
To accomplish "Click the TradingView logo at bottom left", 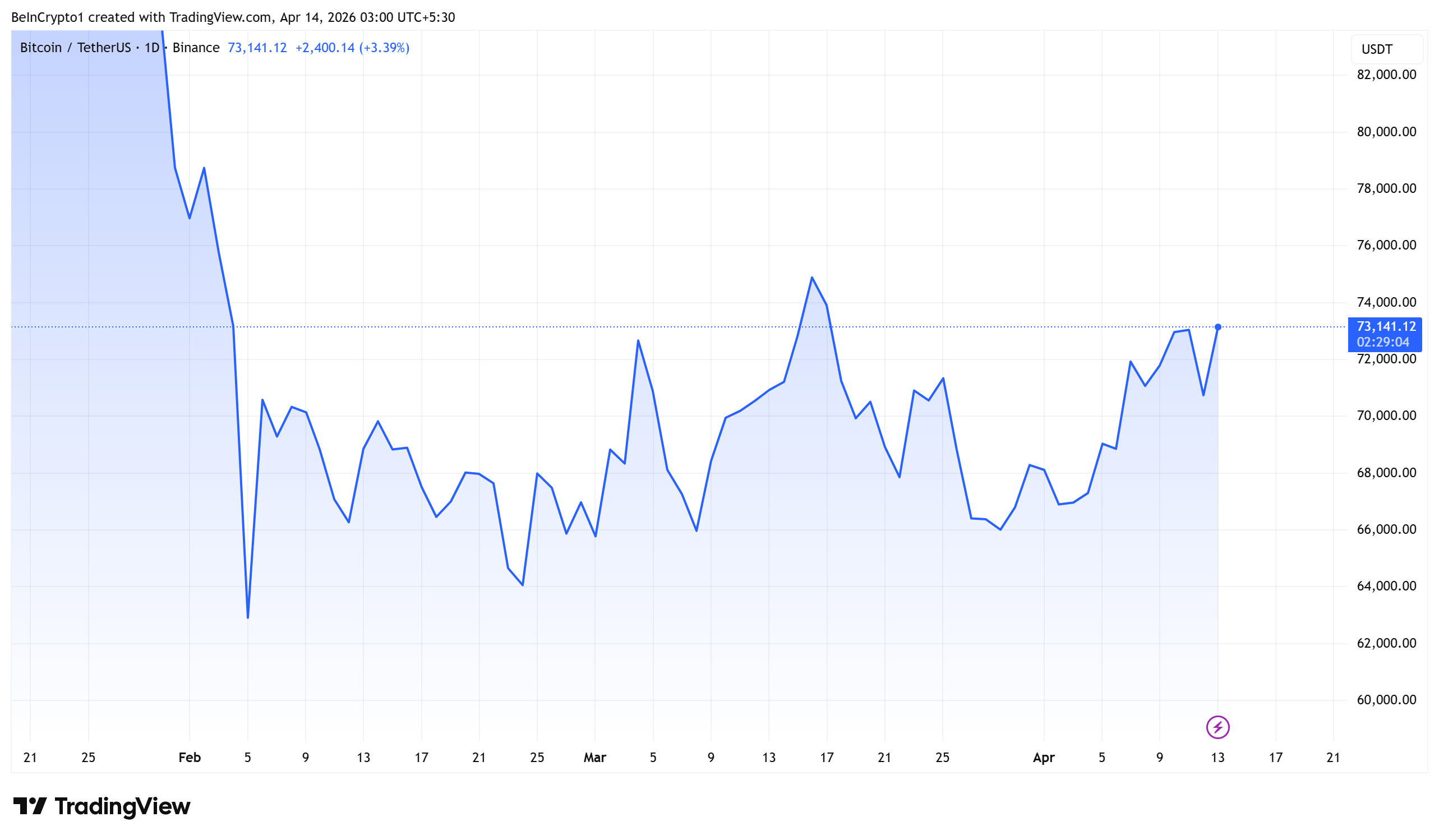I will click(102, 806).
